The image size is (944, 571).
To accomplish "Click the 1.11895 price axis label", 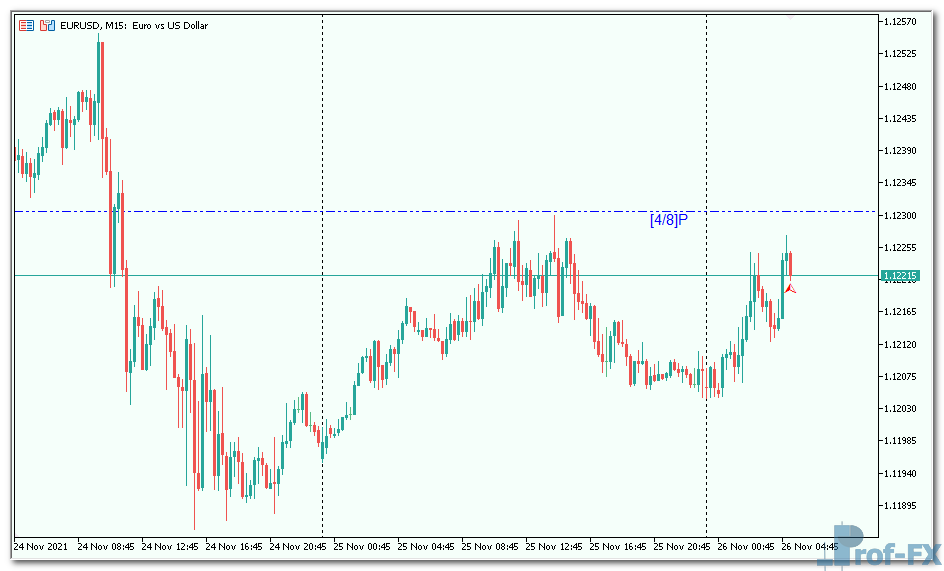I will click(x=903, y=505).
